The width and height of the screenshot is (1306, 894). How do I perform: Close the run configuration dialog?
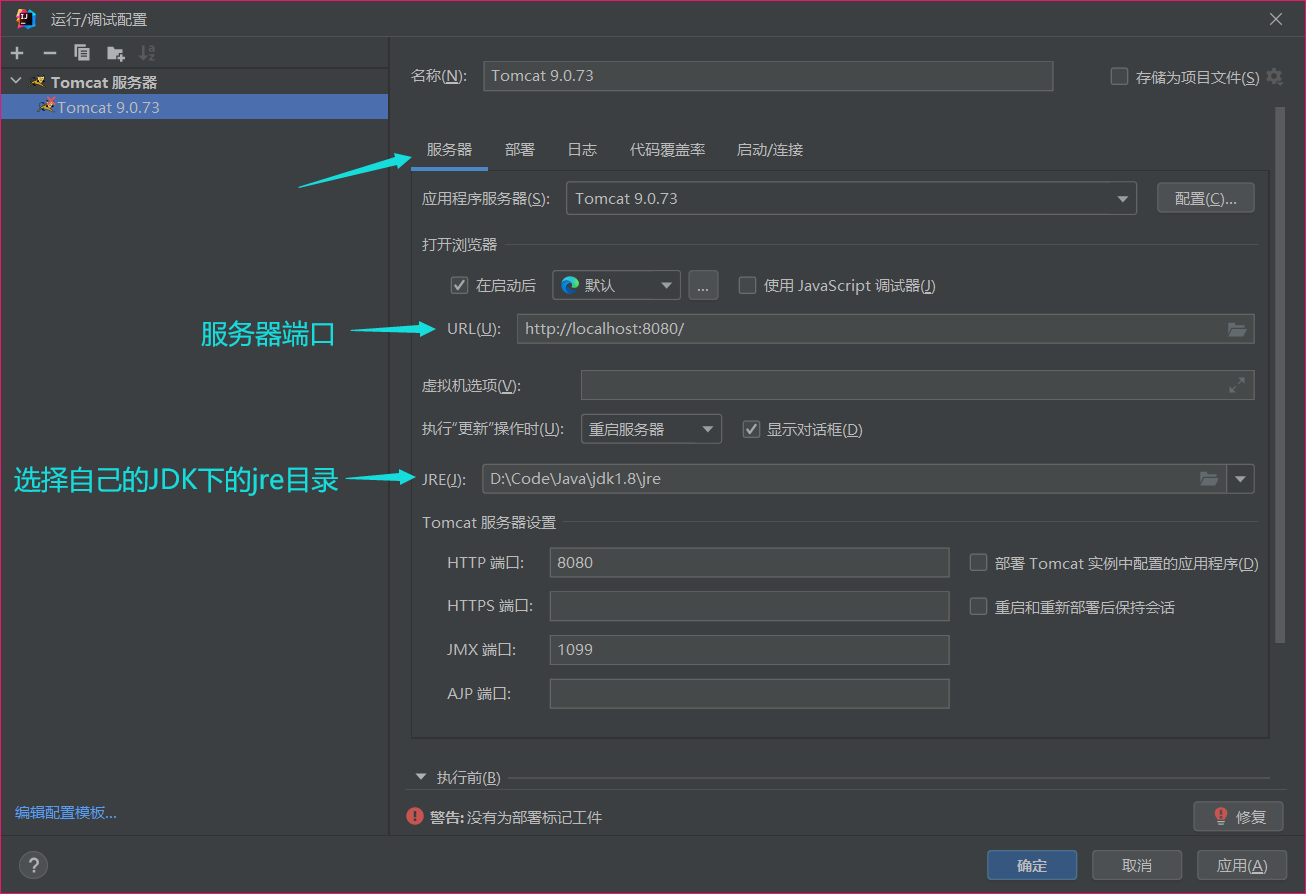[x=1275, y=19]
